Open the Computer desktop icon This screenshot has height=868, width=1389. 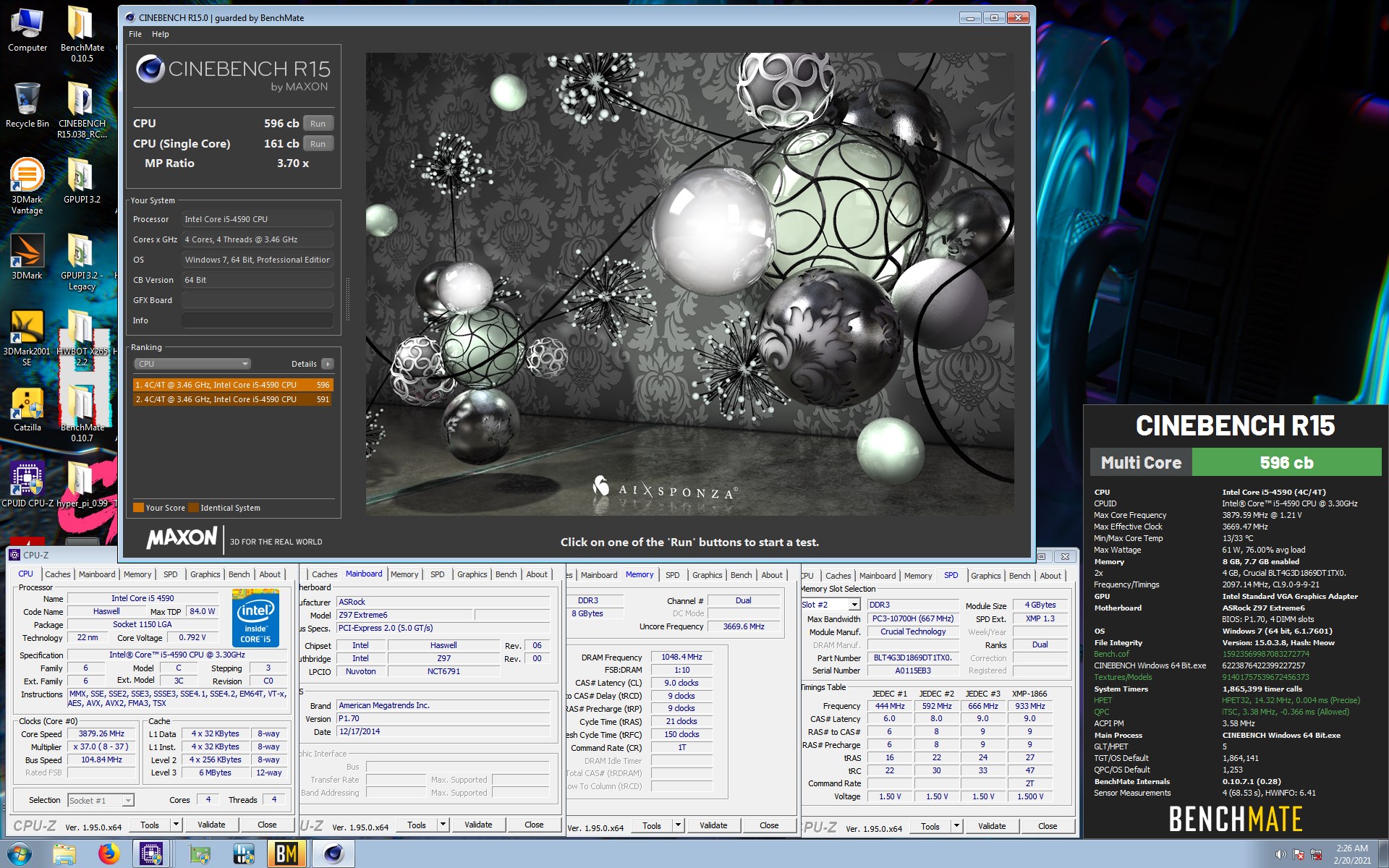tap(27, 30)
